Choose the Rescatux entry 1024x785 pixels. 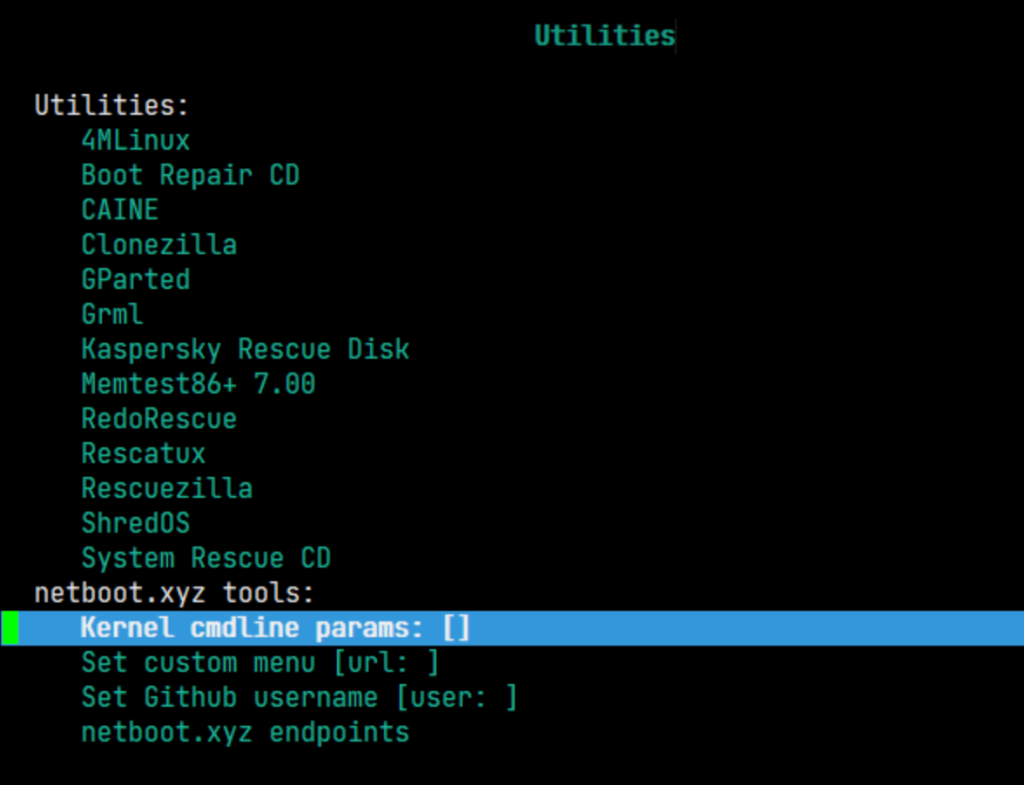[x=143, y=453]
